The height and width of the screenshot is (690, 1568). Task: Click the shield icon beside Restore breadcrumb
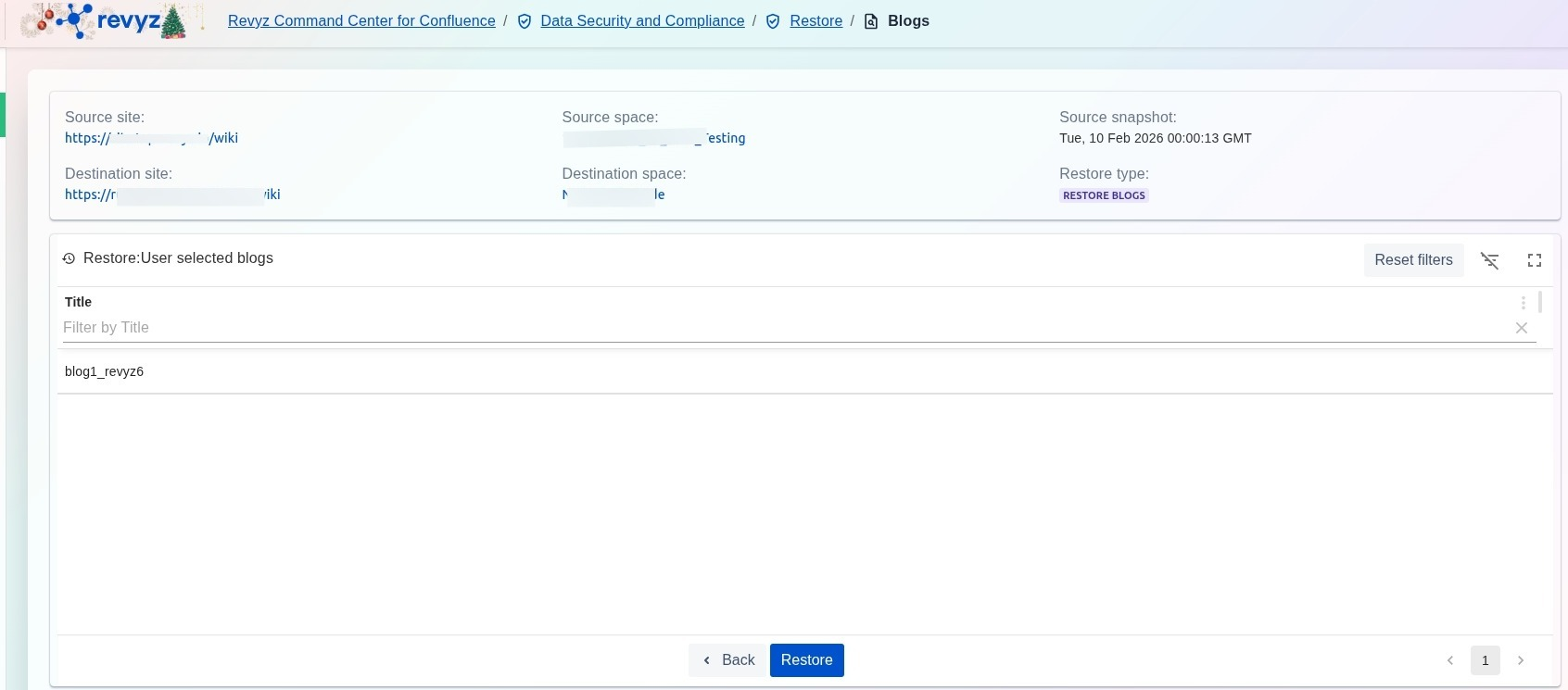pyautogui.click(x=773, y=21)
